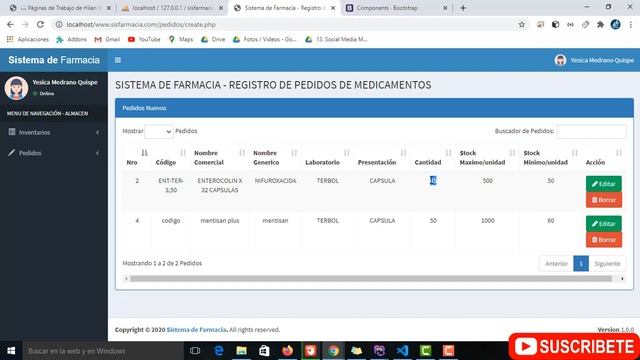Switch to localhost phpMyAdmin browser tab
Image resolution: width=640 pixels, height=360 pixels.
pos(172,8)
